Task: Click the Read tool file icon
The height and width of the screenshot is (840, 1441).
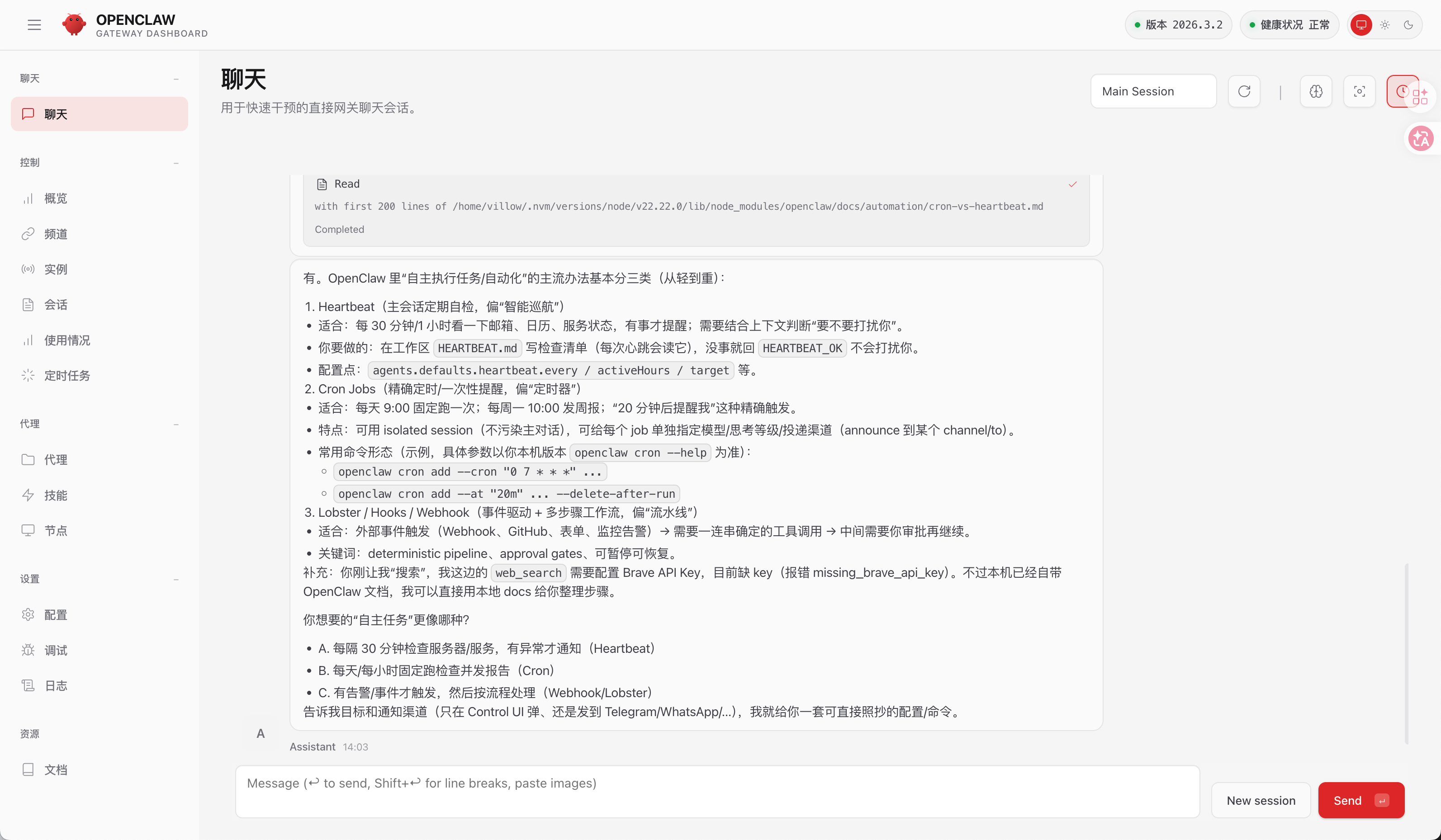Action: (x=322, y=184)
